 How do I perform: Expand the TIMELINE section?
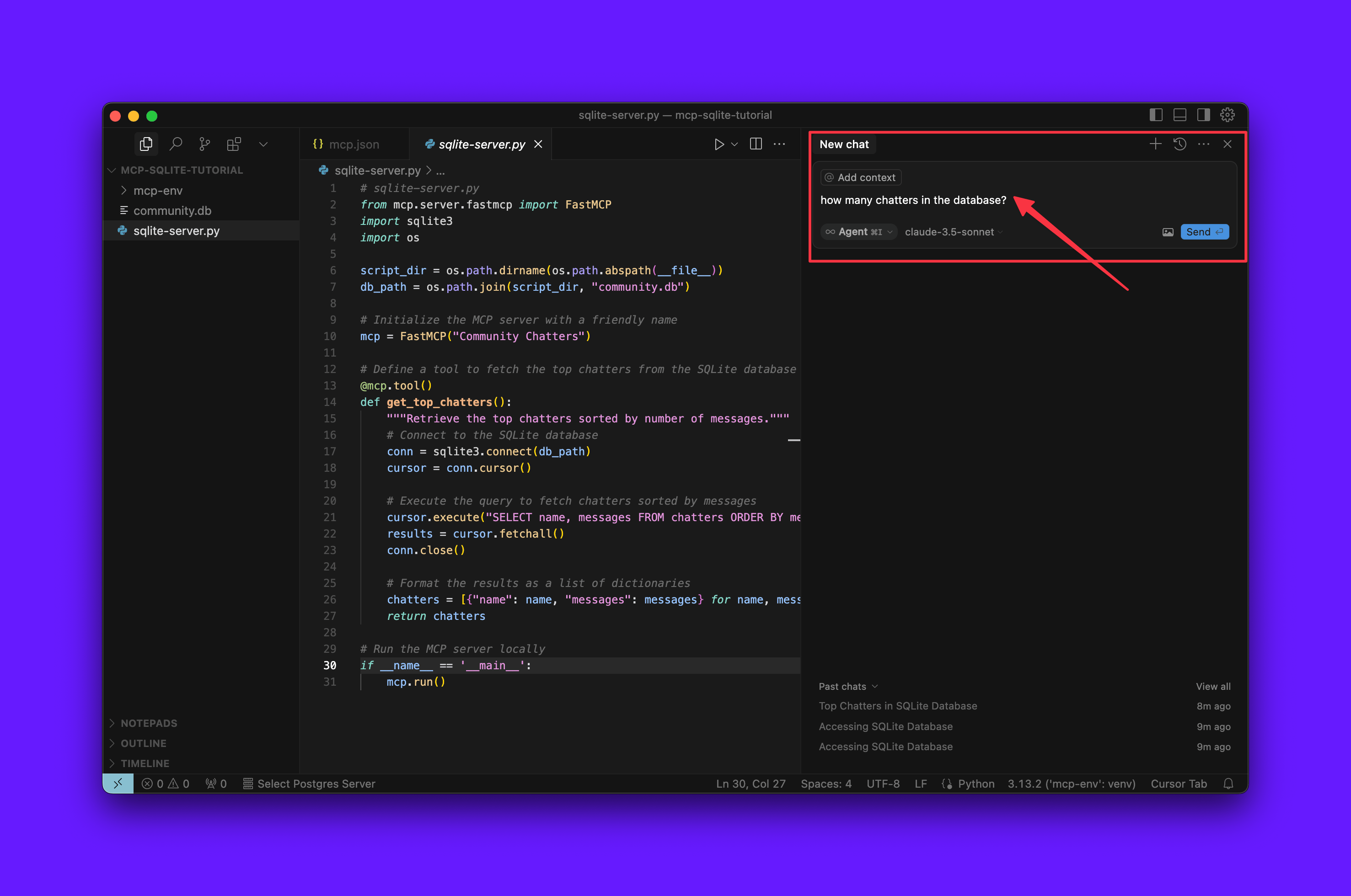[x=201, y=763]
